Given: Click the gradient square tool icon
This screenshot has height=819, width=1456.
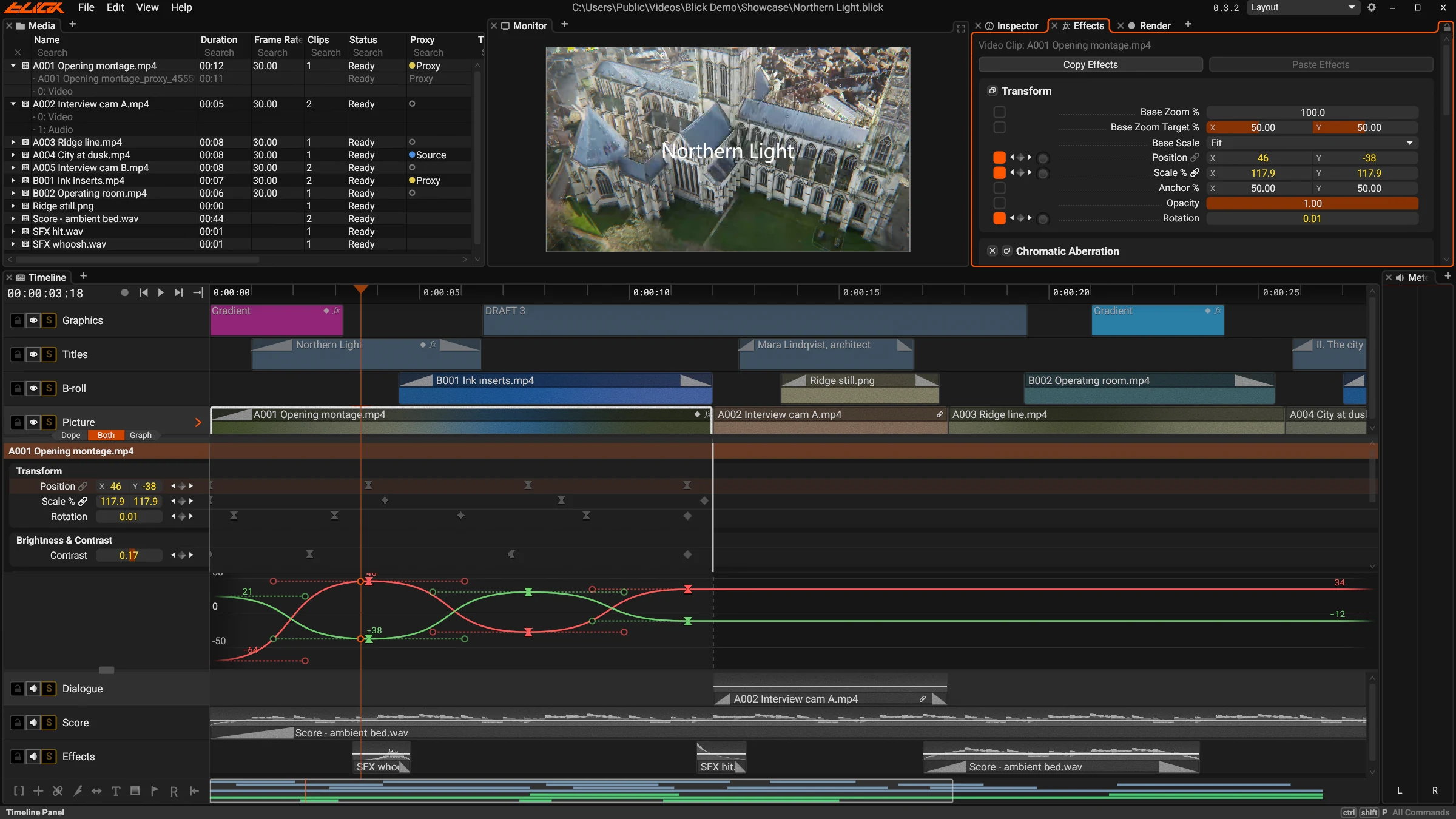Looking at the screenshot, I should pos(135,790).
